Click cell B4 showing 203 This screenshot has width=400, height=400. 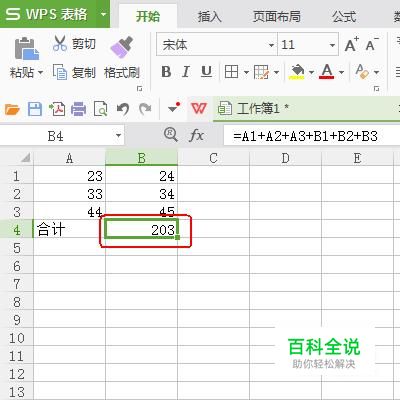pos(141,229)
